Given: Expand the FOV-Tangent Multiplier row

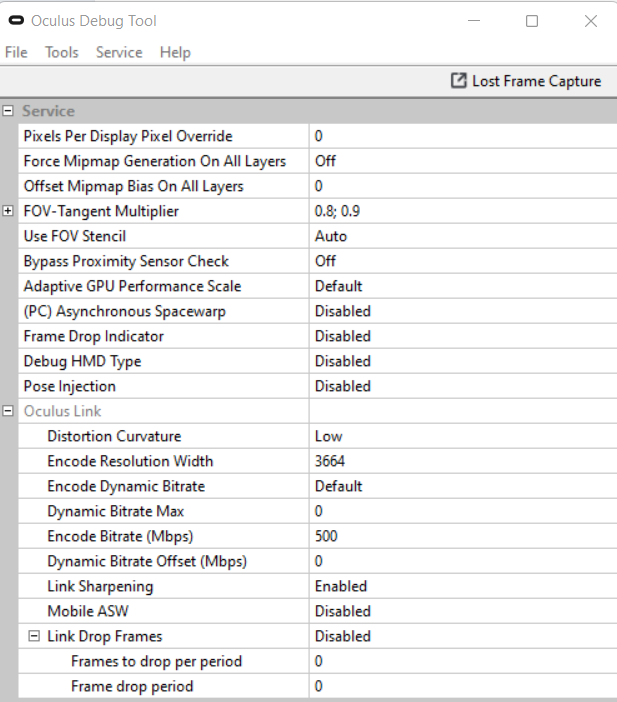Looking at the screenshot, I should coord(8,211).
